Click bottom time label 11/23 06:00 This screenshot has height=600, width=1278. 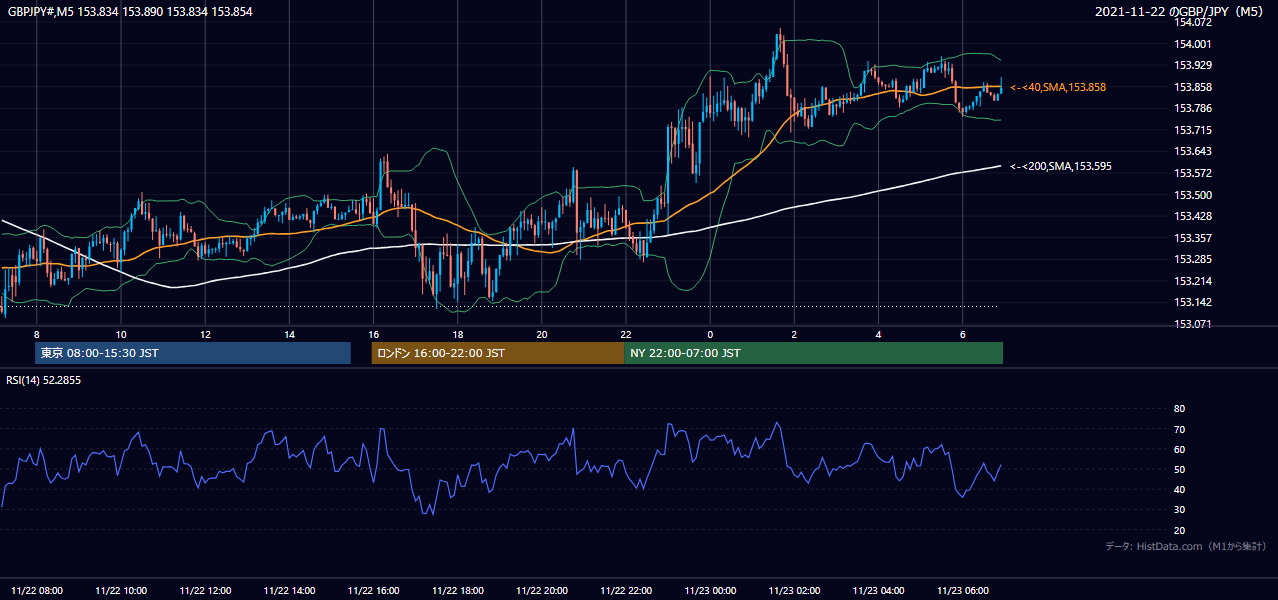tap(963, 591)
